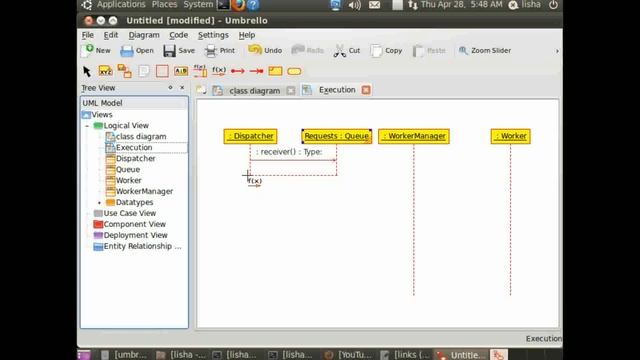Select Views in the tree
The width and height of the screenshot is (640, 360).
point(97,115)
